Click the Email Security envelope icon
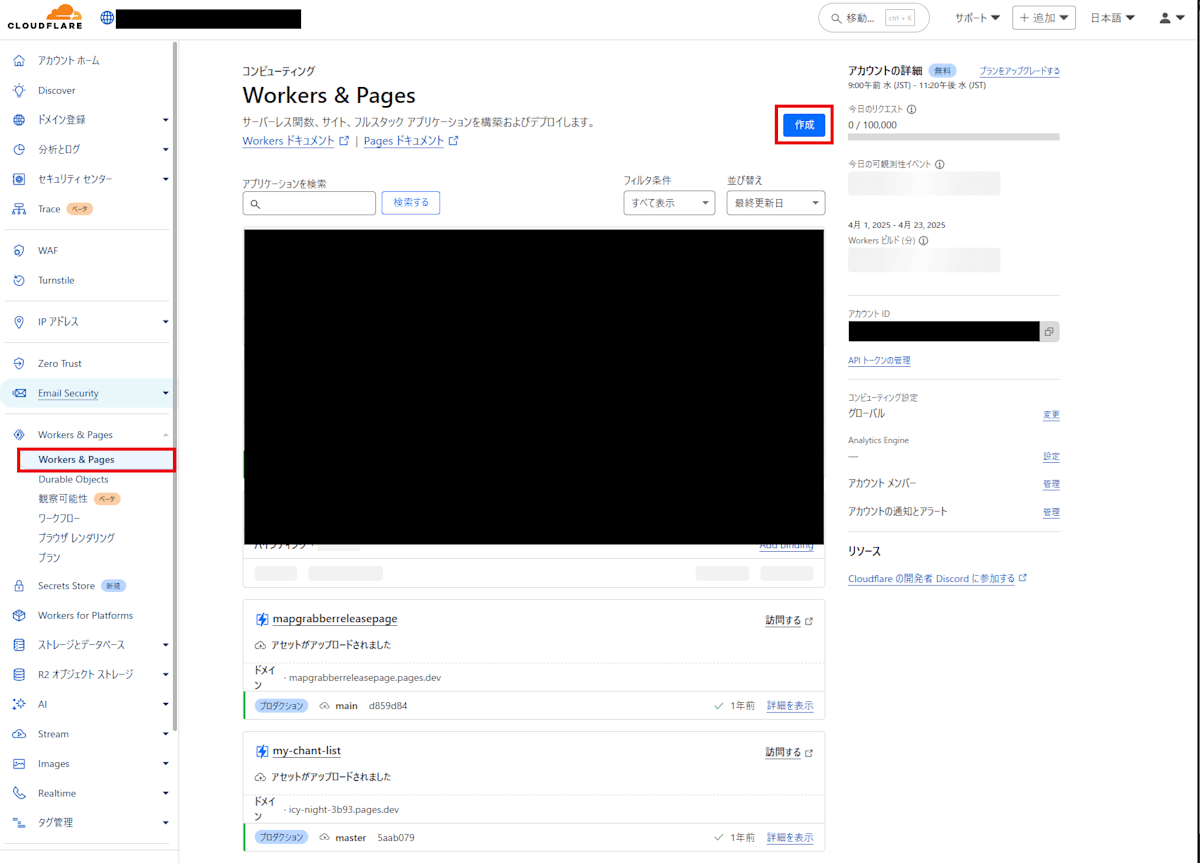 pyautogui.click(x=19, y=393)
